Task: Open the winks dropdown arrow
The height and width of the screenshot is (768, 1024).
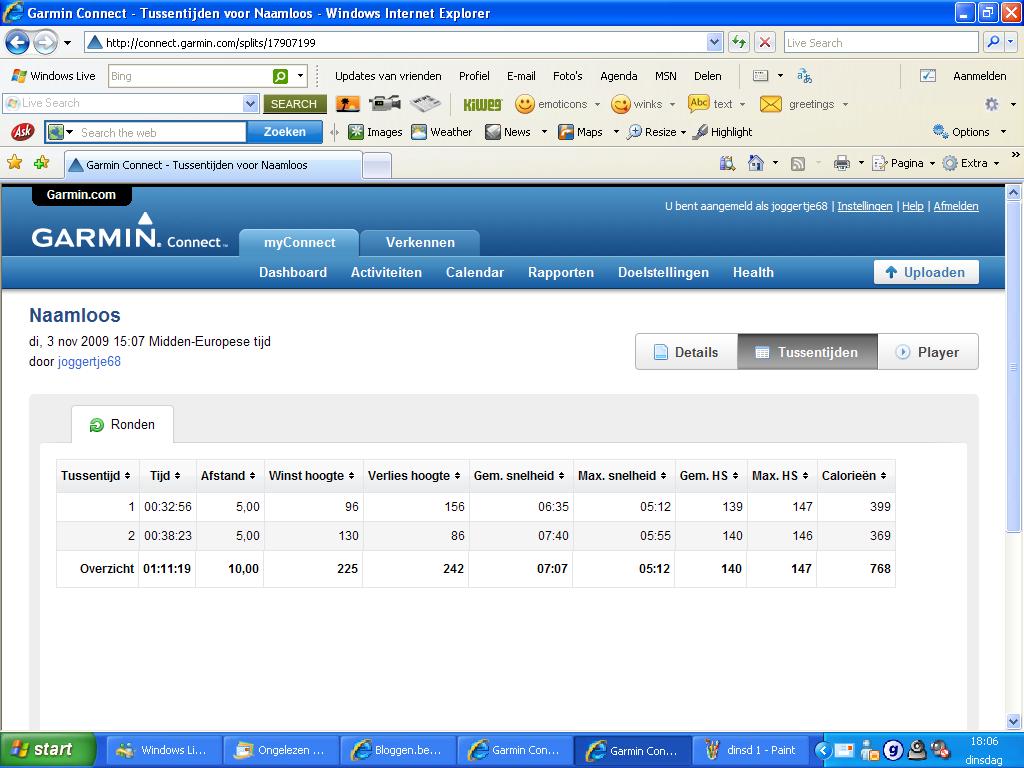Action: pos(672,104)
